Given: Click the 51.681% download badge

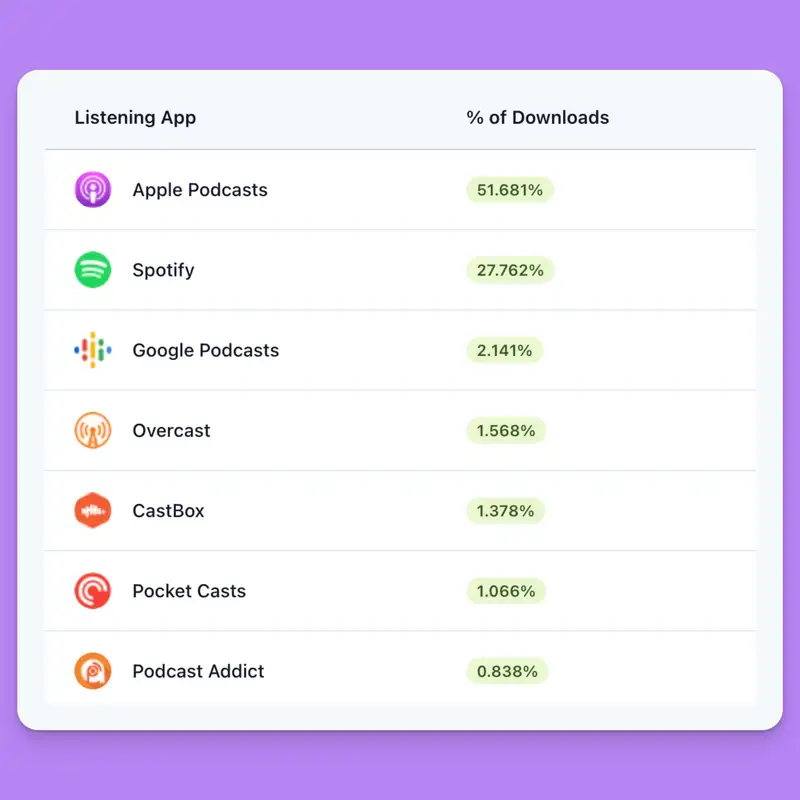Looking at the screenshot, I should point(510,190).
